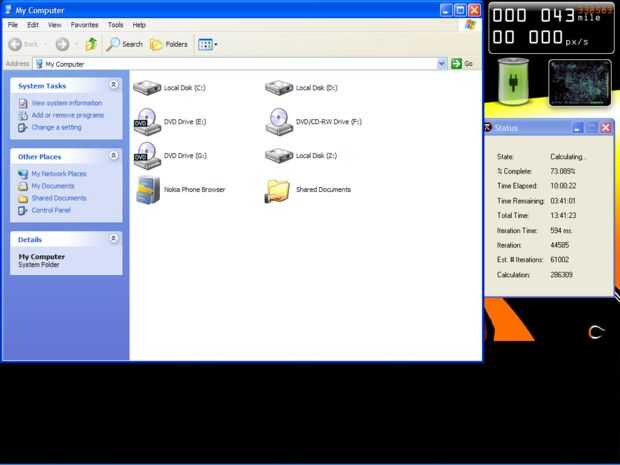Select the DVD/CD-RW Drive (F:) icon

point(279,122)
